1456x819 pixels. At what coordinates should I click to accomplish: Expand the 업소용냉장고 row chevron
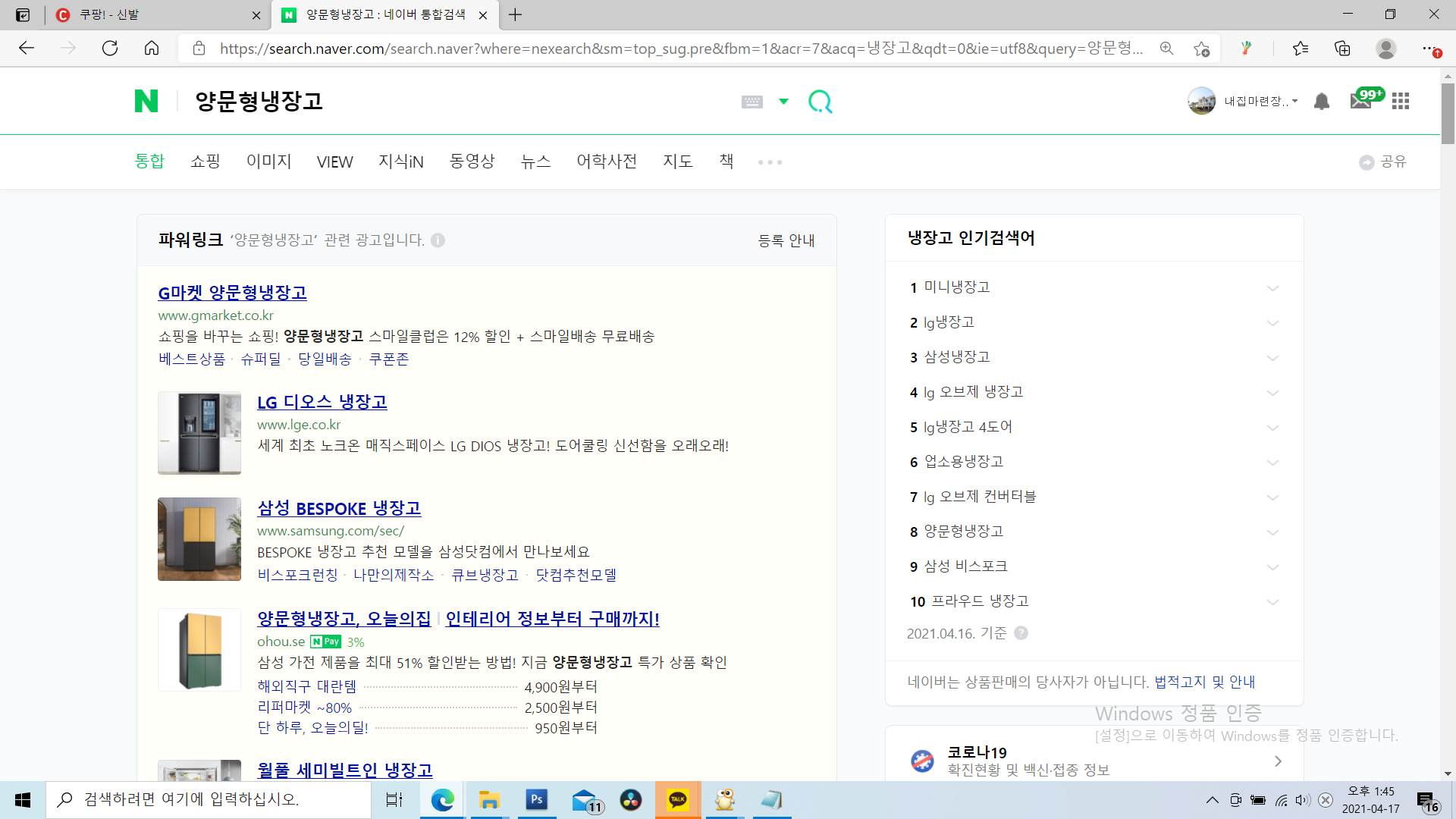(x=1272, y=463)
